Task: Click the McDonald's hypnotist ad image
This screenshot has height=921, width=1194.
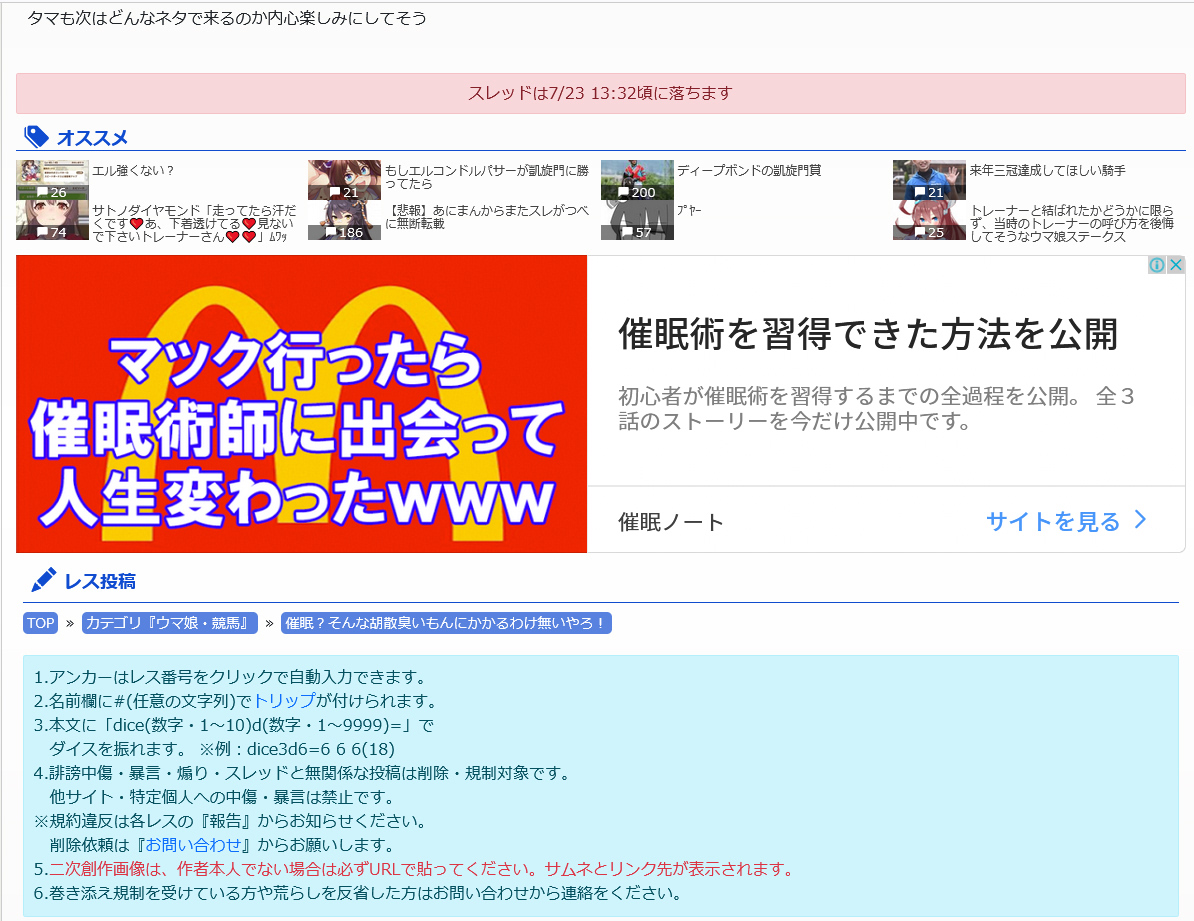Action: point(301,404)
